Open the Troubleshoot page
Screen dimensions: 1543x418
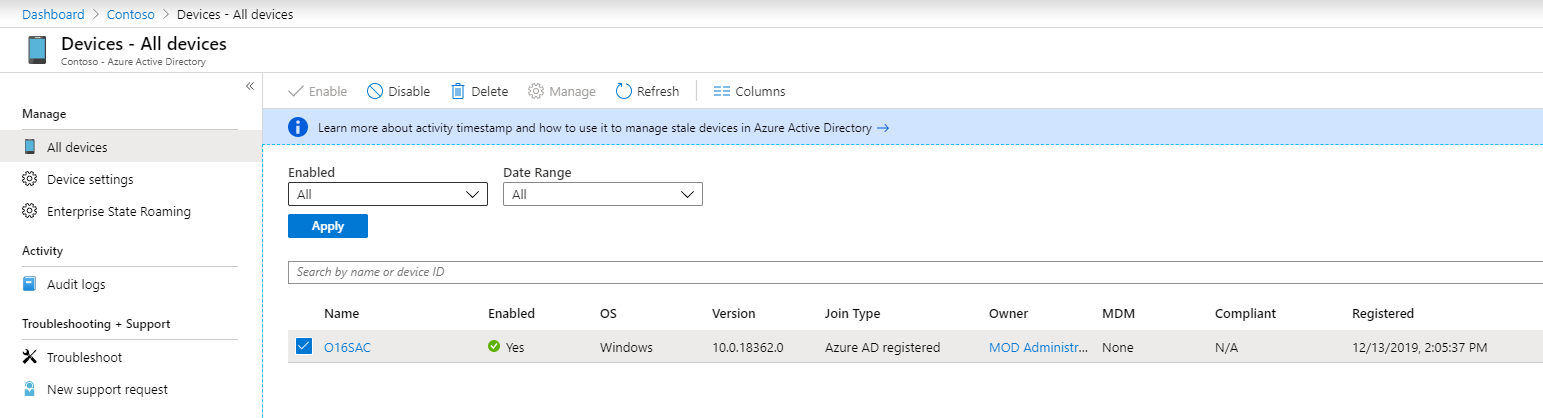(84, 357)
